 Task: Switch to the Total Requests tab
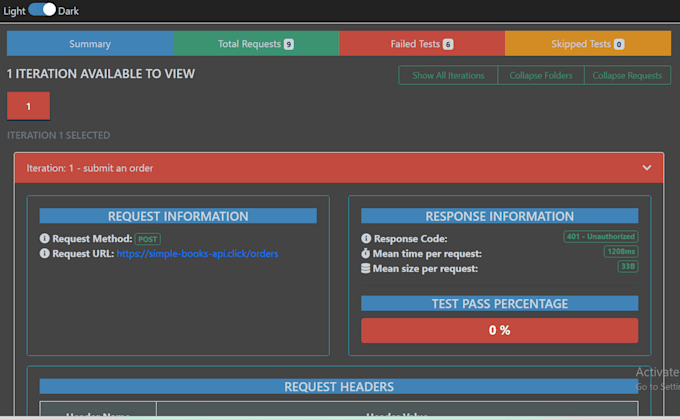256,43
